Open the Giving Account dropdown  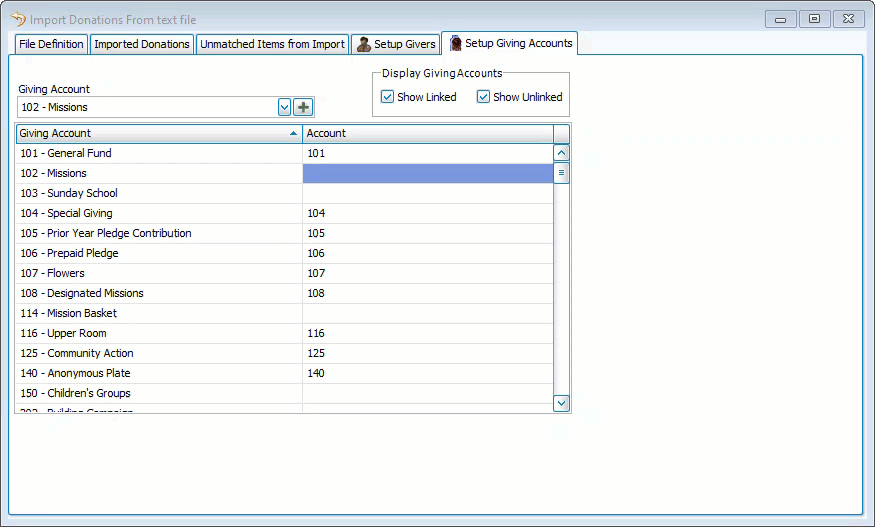pyautogui.click(x=284, y=107)
